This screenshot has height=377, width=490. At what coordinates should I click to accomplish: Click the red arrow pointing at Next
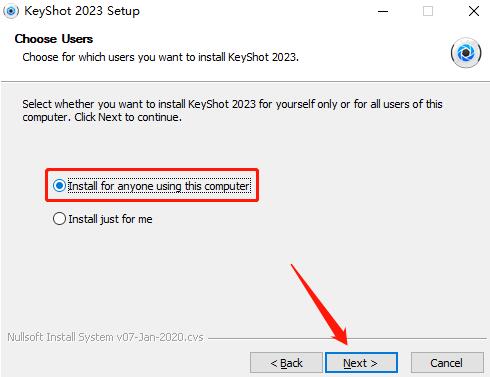pos(319,304)
